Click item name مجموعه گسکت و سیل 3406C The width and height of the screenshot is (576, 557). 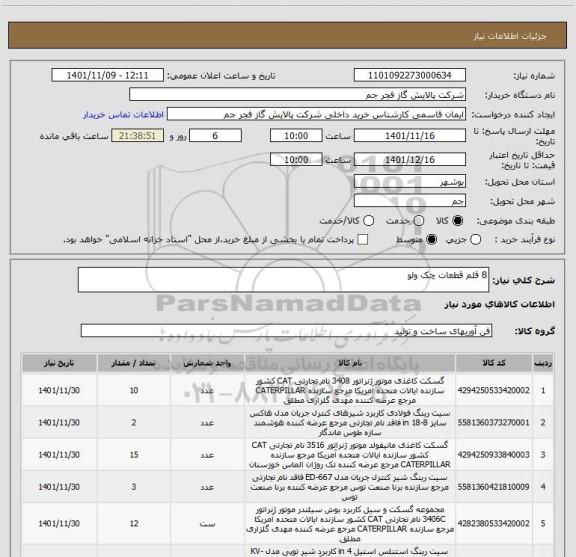click(350, 524)
